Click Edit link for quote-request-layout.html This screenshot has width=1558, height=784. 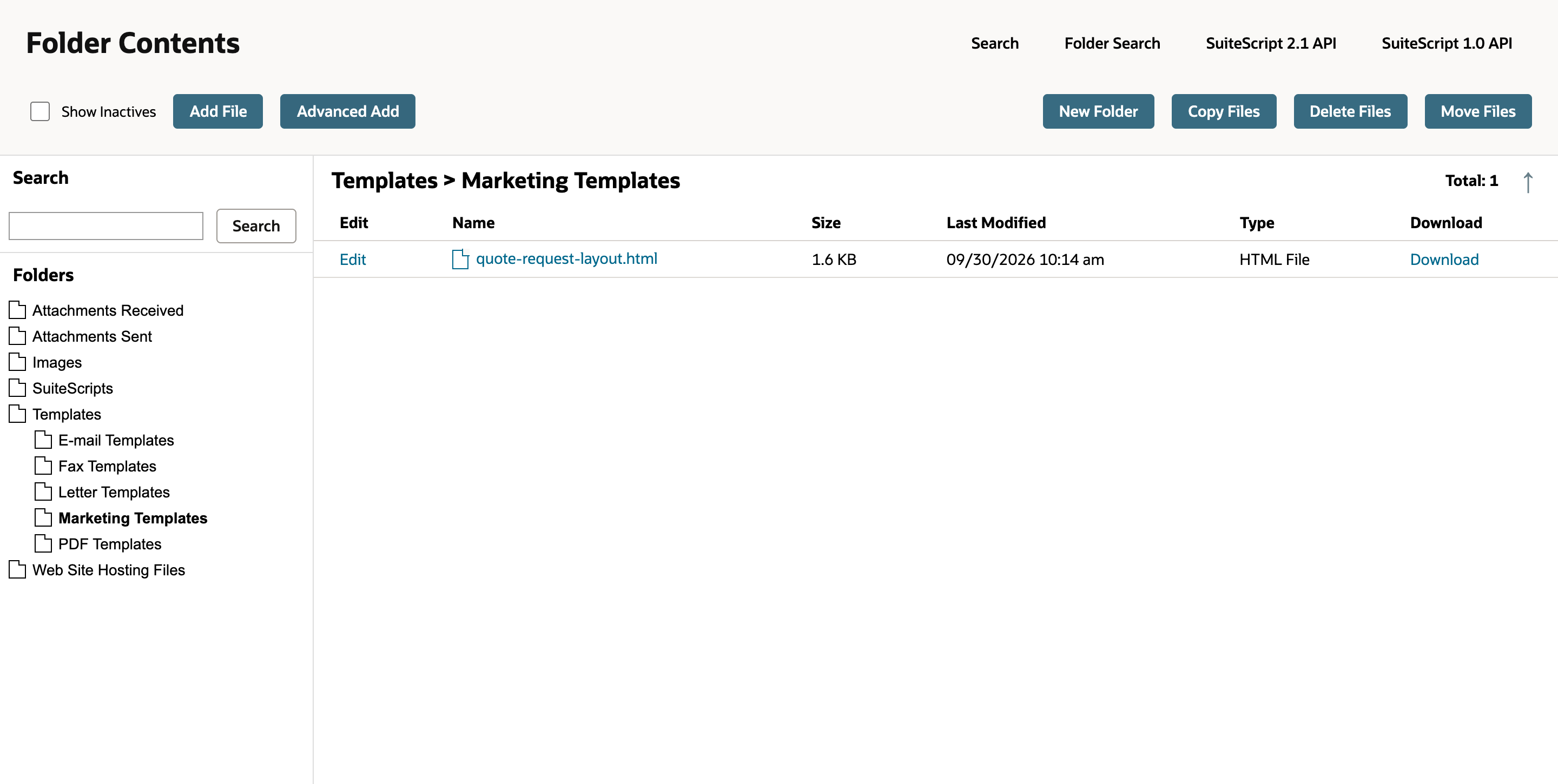click(x=353, y=260)
